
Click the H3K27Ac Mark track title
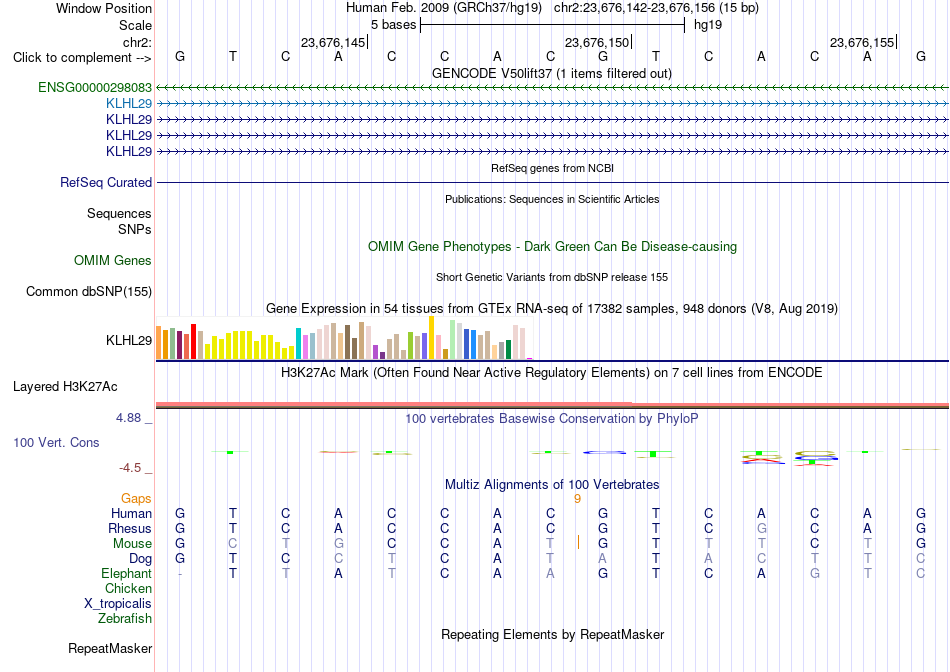coord(552,372)
